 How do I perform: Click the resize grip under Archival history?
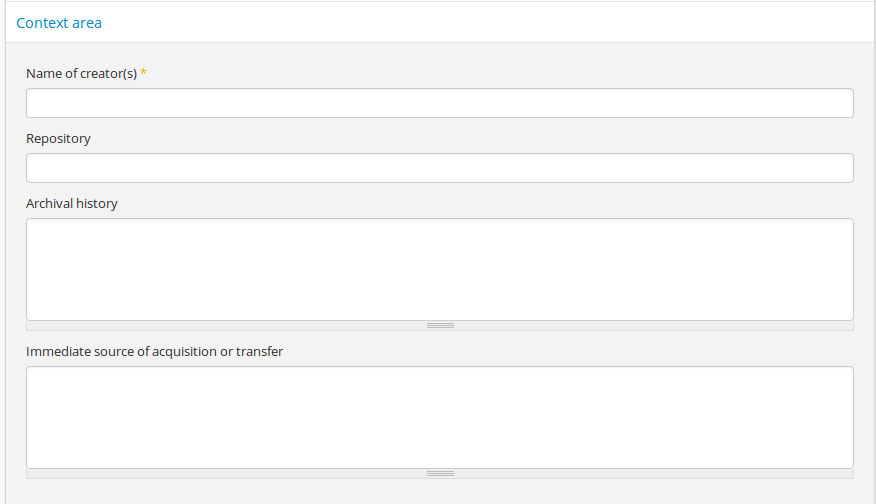click(x=440, y=325)
